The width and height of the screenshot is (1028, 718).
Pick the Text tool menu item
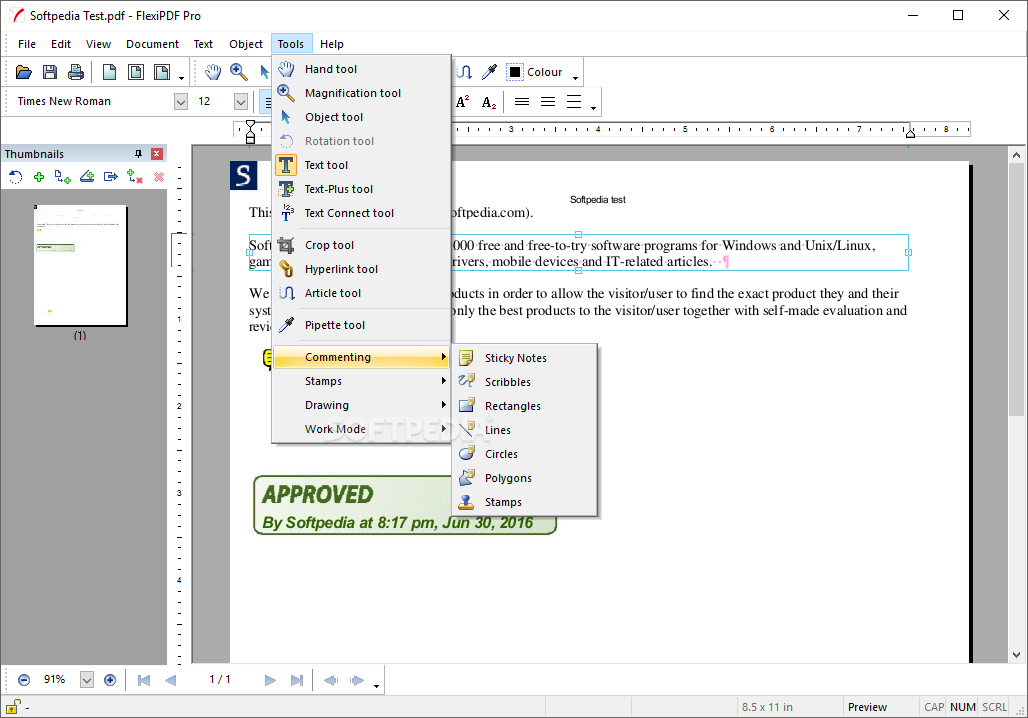pyautogui.click(x=361, y=165)
